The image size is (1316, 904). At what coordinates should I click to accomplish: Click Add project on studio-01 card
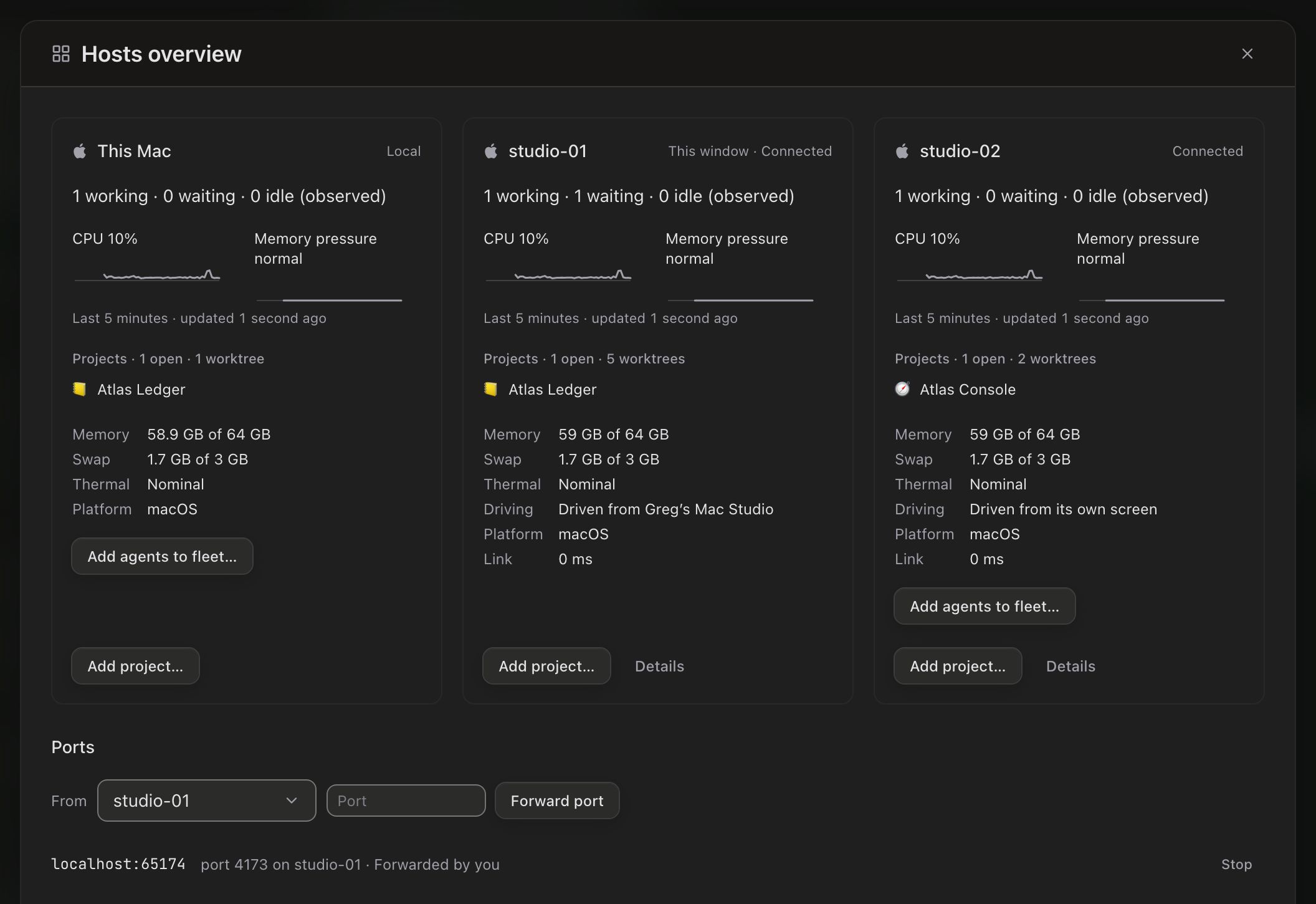click(x=546, y=666)
